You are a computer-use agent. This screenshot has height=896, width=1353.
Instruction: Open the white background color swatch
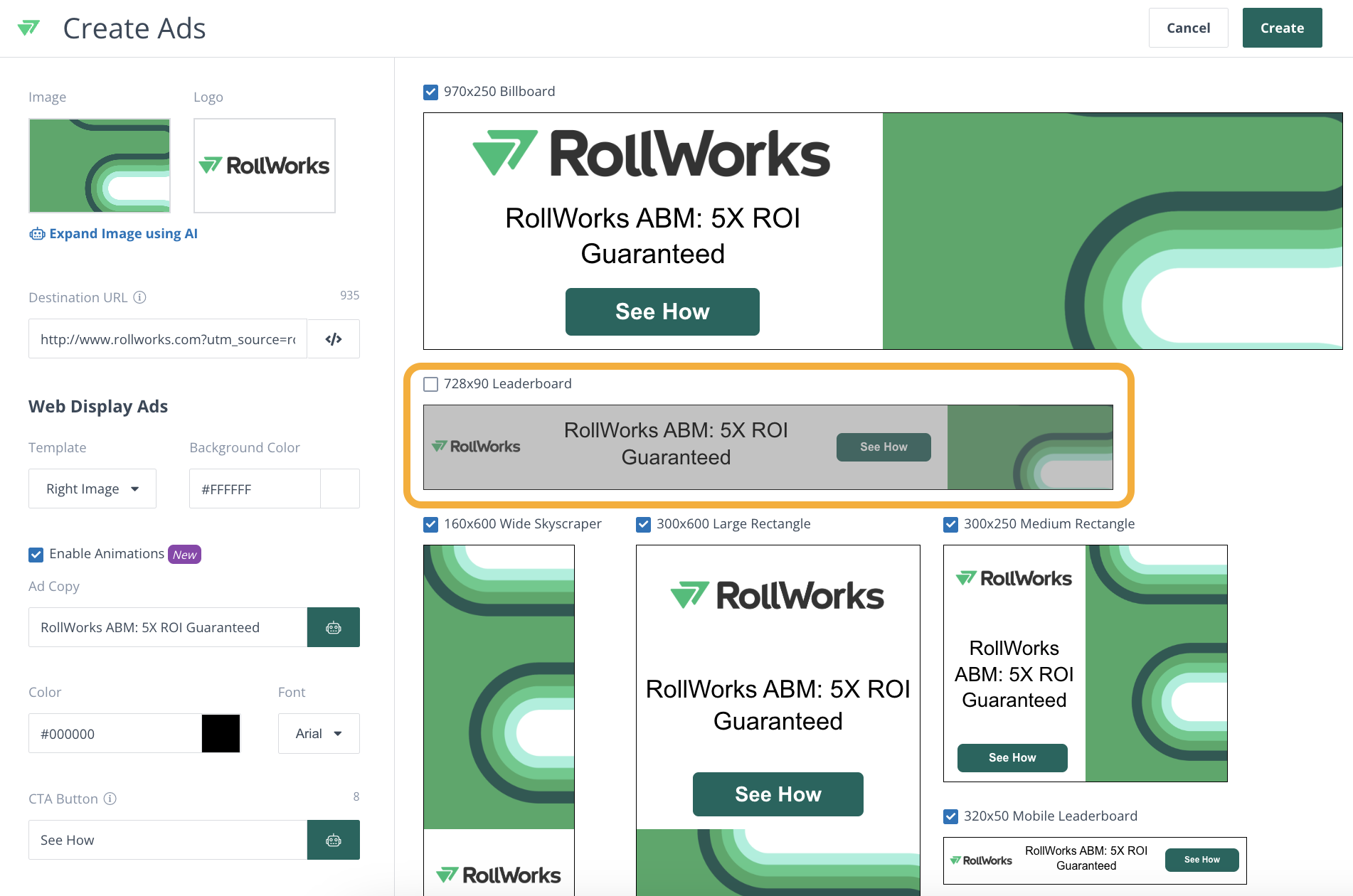point(339,489)
